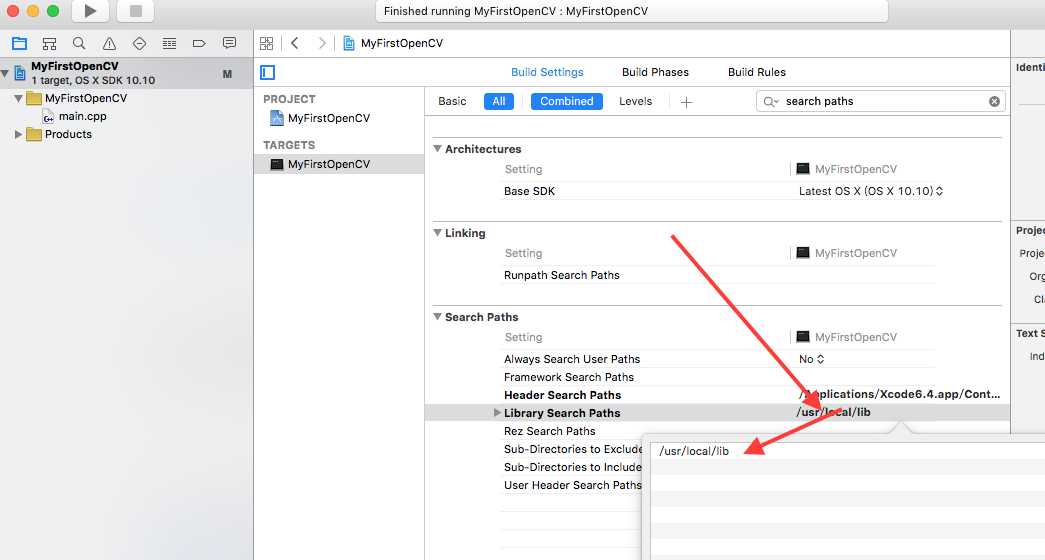Open Always Search User Paths dropdown
This screenshot has width=1045, height=560.
[x=812, y=359]
